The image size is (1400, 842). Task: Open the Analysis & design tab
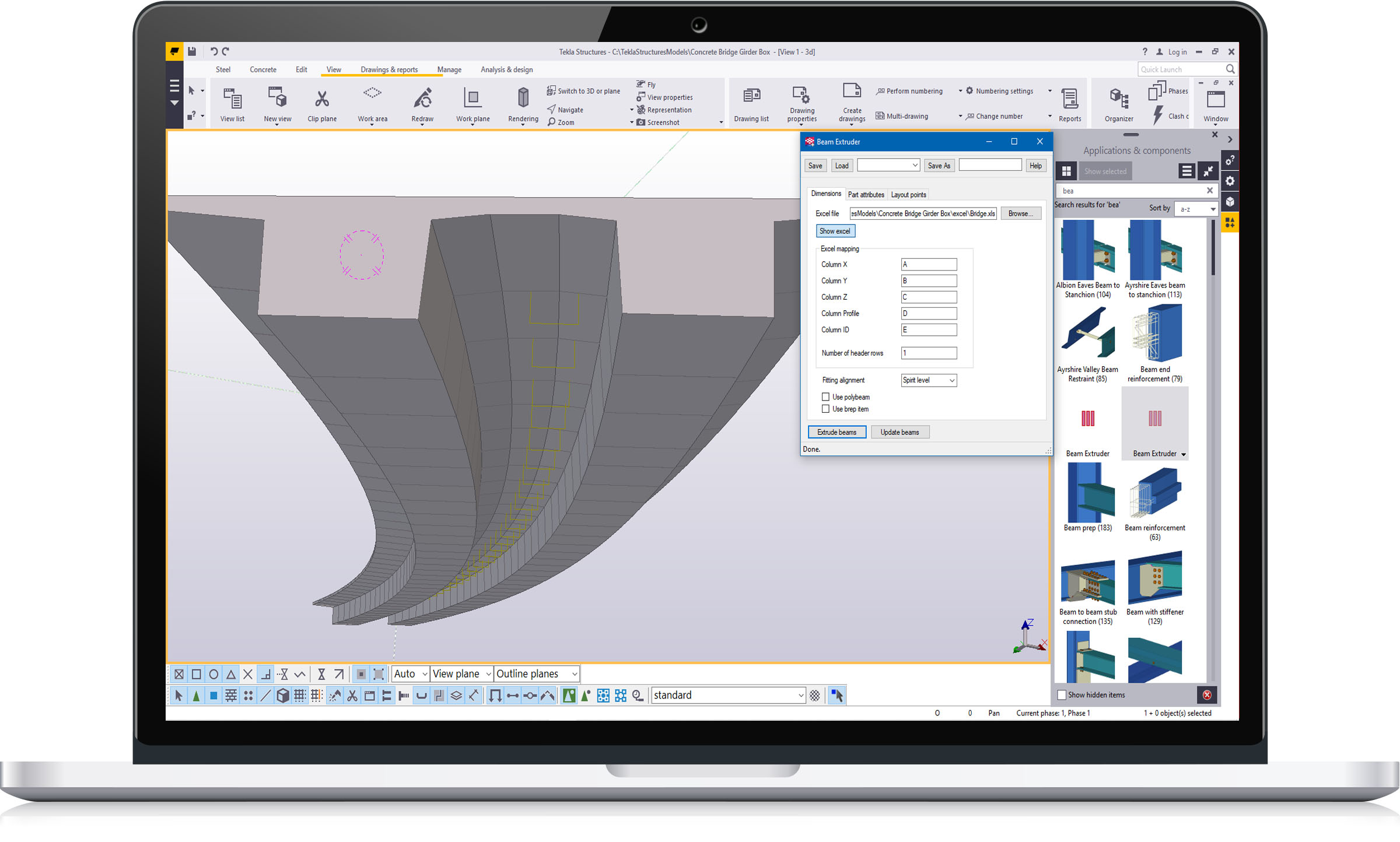[x=506, y=69]
